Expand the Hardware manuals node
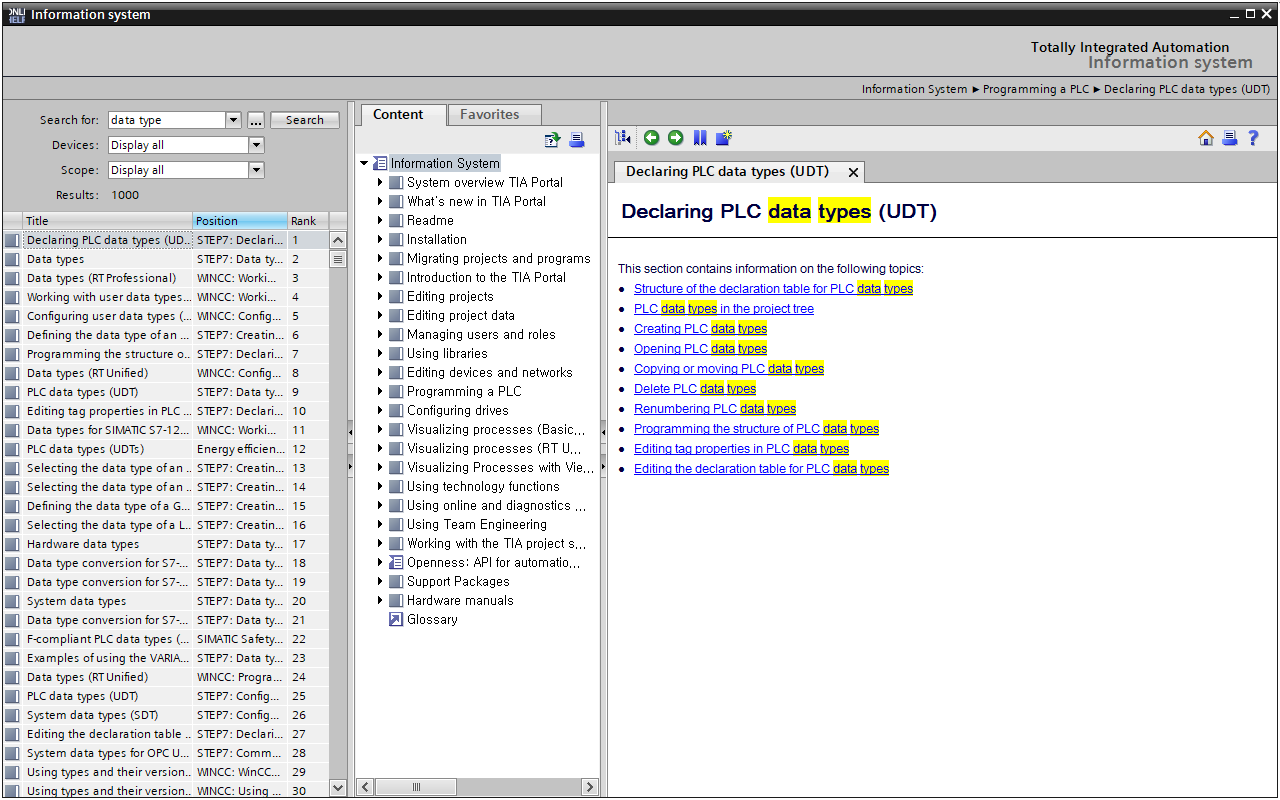1280x800 pixels. [x=380, y=600]
